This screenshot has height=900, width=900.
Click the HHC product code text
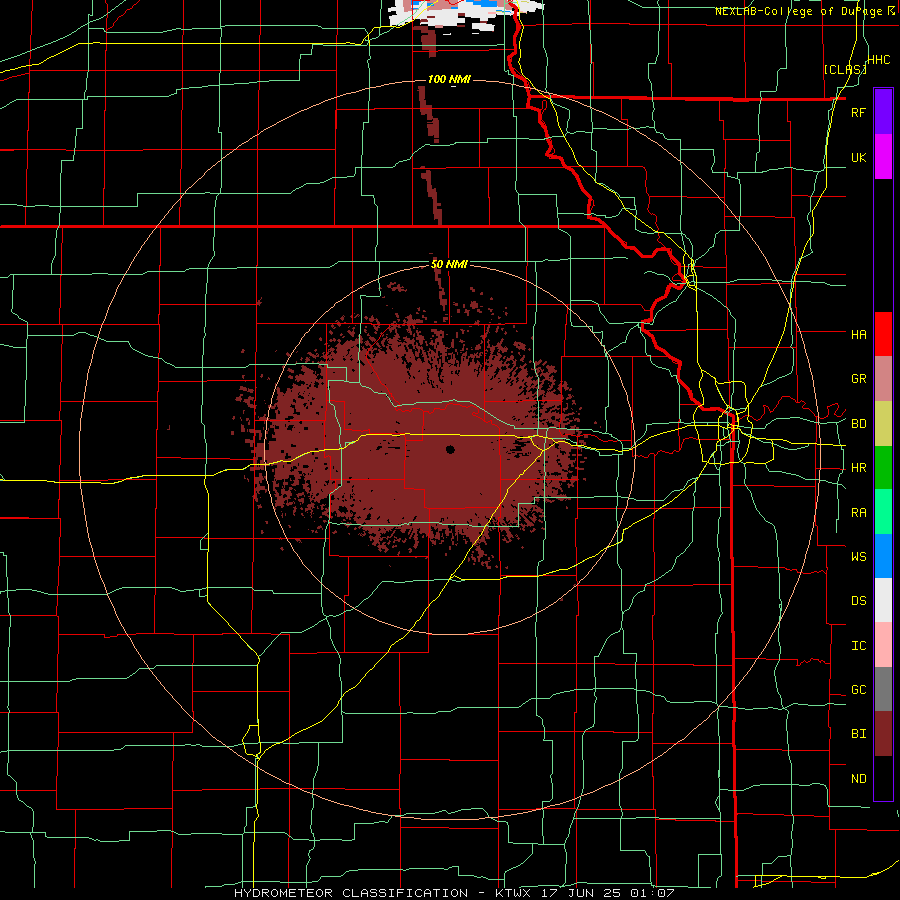[x=878, y=60]
